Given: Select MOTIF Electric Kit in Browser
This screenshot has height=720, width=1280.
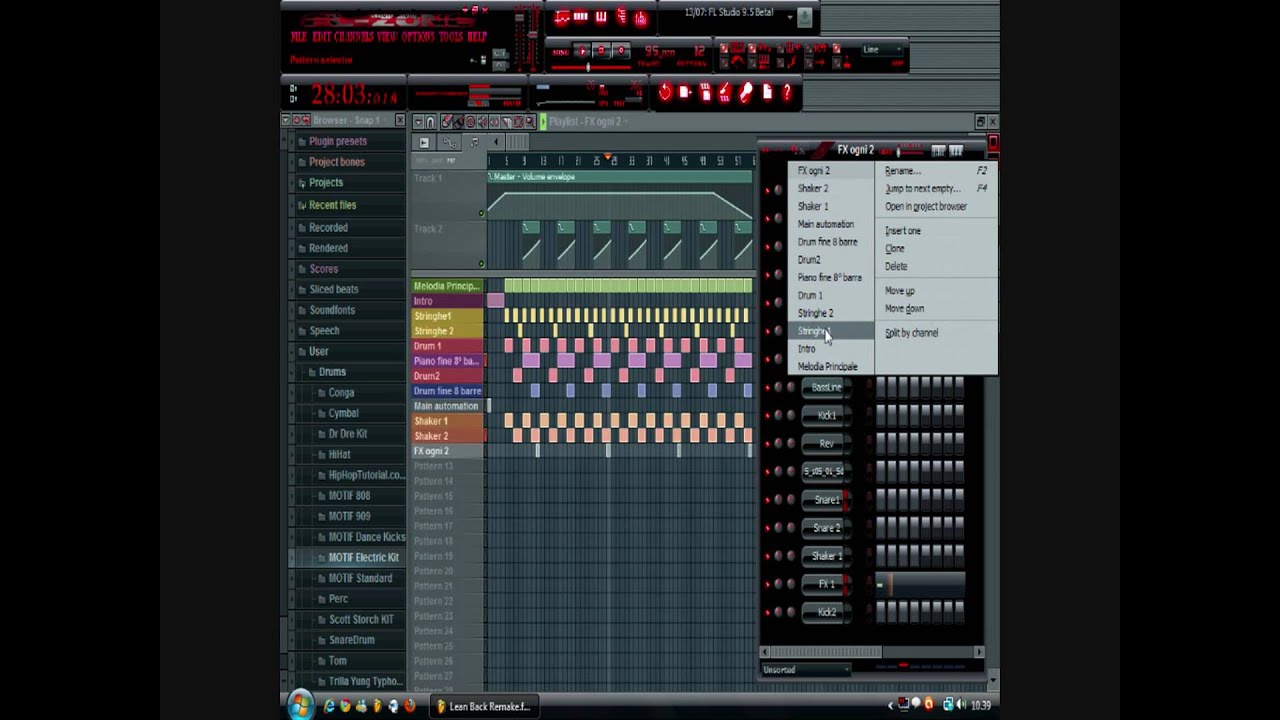Looking at the screenshot, I should (x=363, y=557).
